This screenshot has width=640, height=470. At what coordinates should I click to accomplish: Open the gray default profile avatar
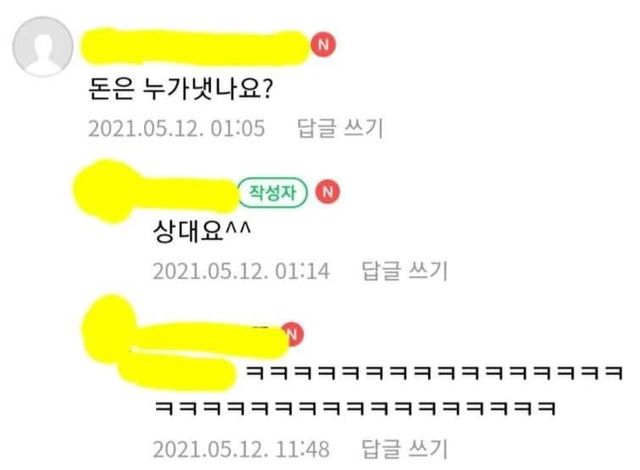[43, 47]
